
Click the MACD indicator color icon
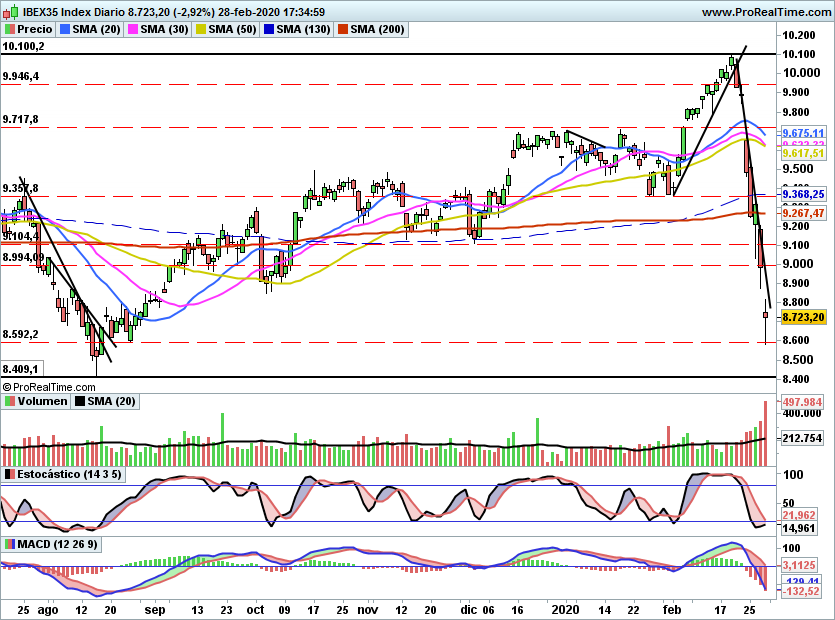pyautogui.click(x=9, y=545)
